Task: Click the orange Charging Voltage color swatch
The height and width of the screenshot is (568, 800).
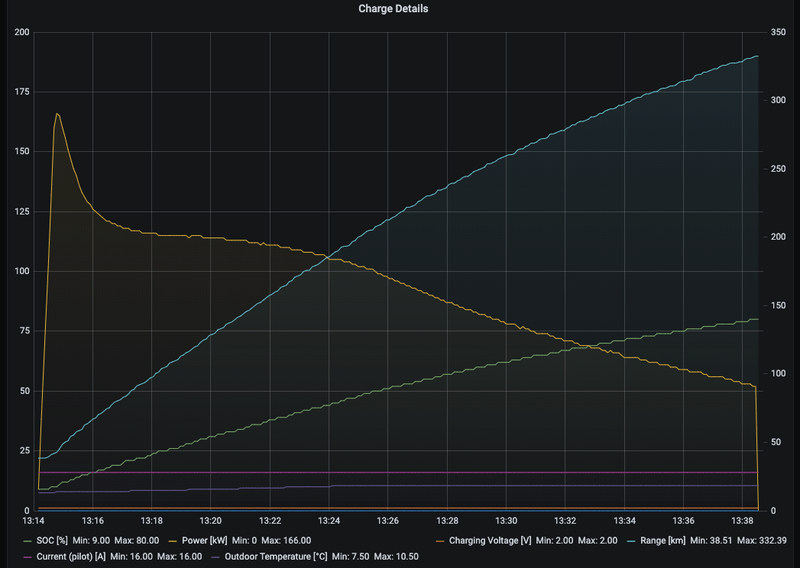Action: tap(440, 541)
